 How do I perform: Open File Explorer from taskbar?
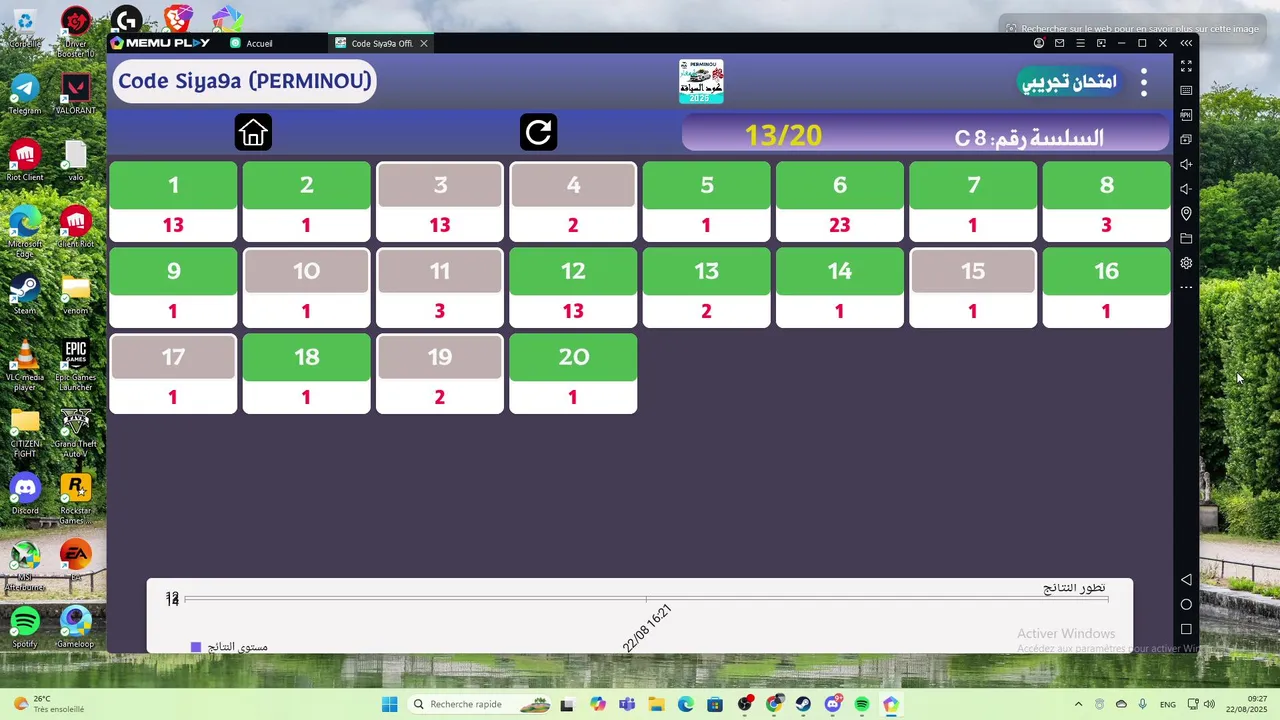coord(656,704)
